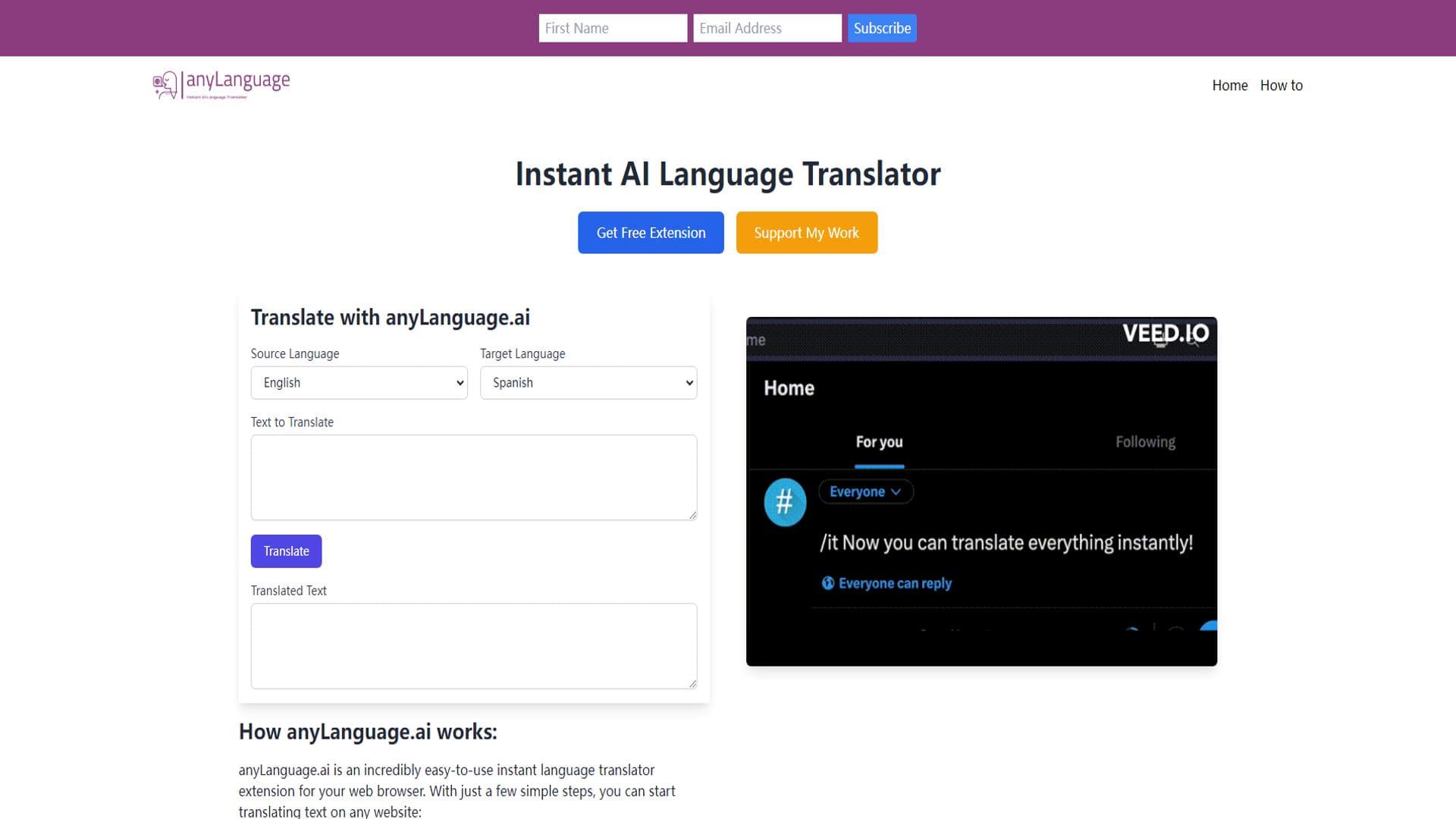Open the Home menu link
1456x819 pixels.
pyautogui.click(x=1229, y=86)
